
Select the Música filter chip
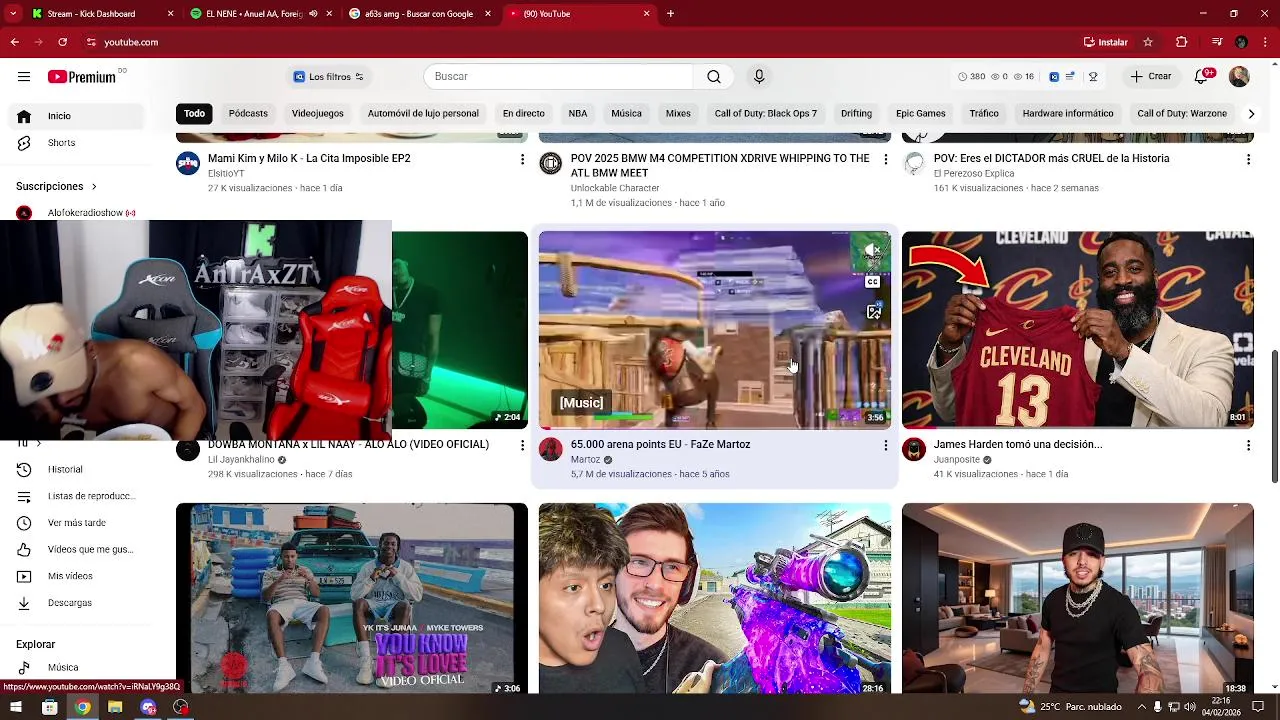(626, 114)
